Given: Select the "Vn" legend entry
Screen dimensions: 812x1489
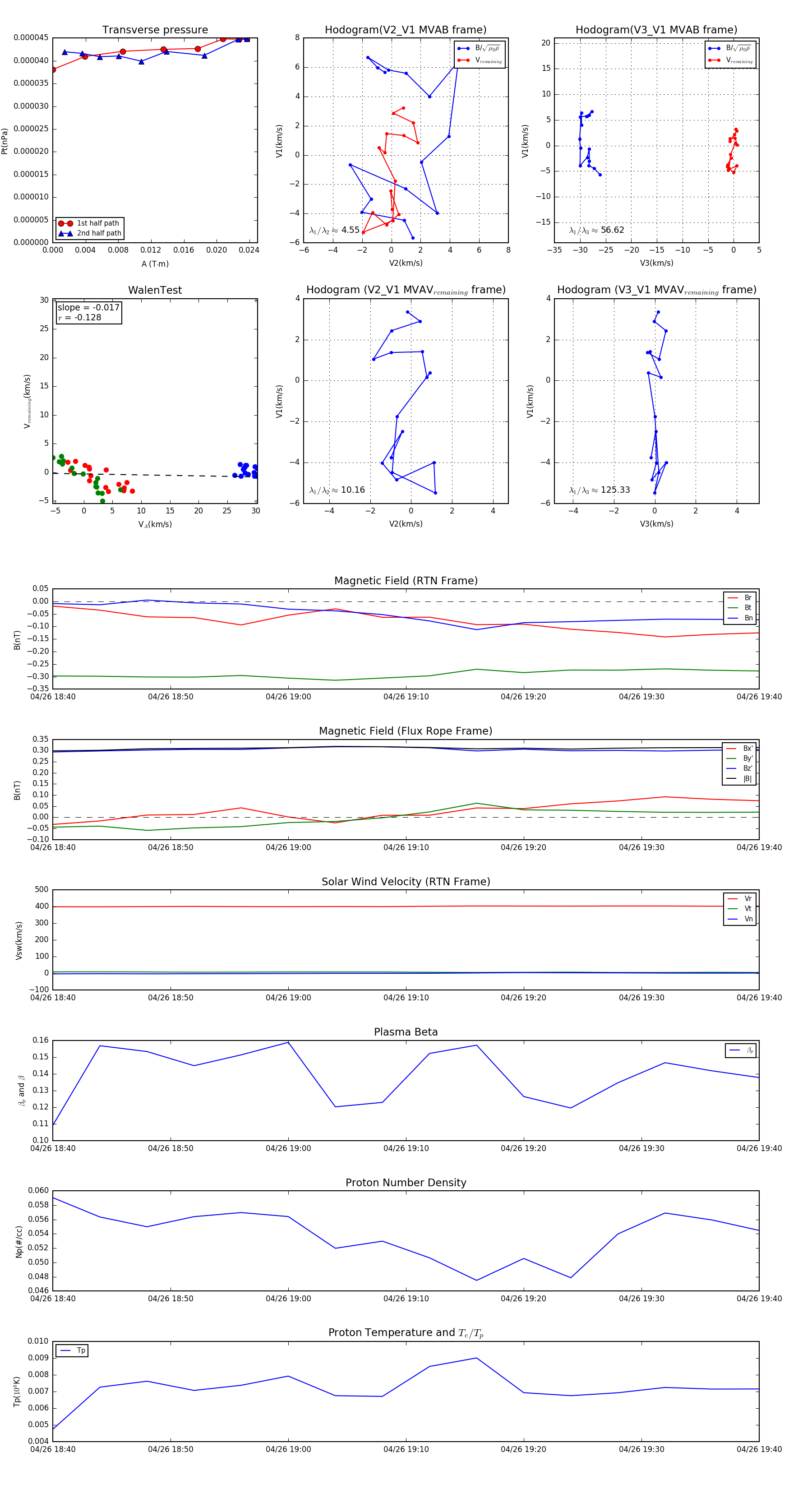Looking at the screenshot, I should point(740,919).
